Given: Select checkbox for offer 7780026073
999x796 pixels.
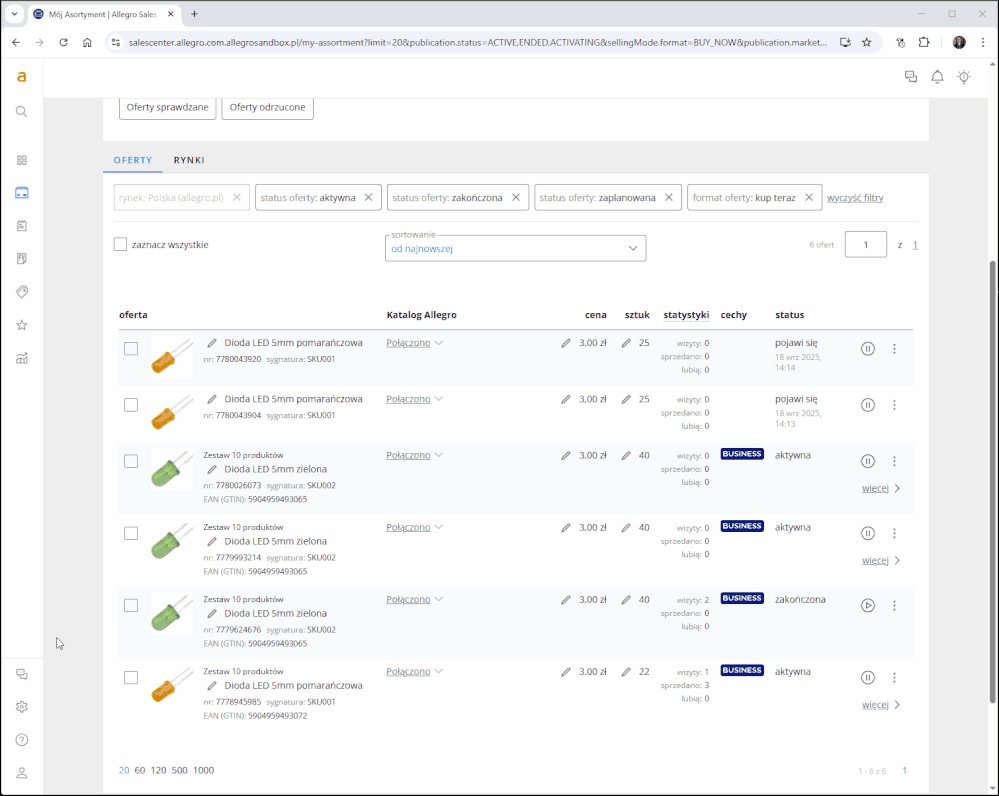Looking at the screenshot, I should [x=131, y=461].
